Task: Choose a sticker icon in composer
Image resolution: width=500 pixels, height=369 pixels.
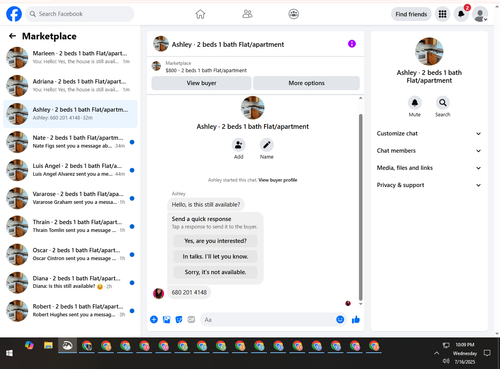Action: coord(179,320)
